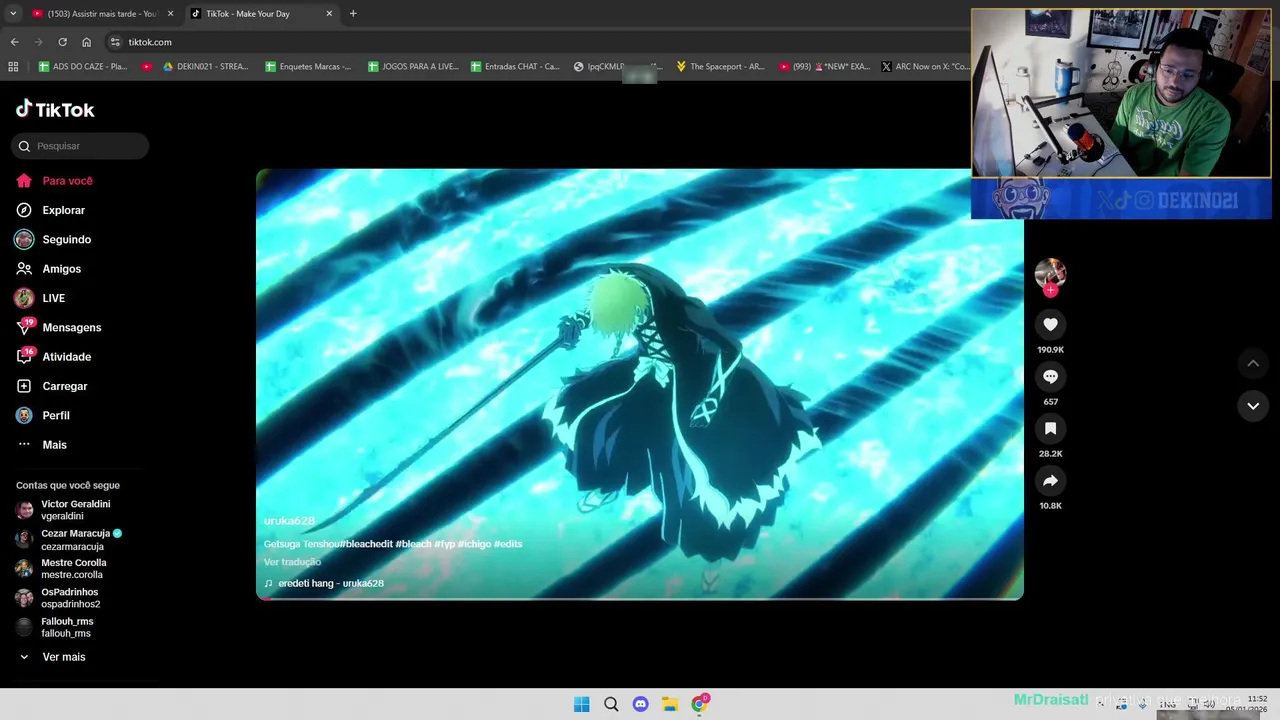Click the #bleachedit hashtag
Screen dimensions: 1280x720
pyautogui.click(x=366, y=544)
